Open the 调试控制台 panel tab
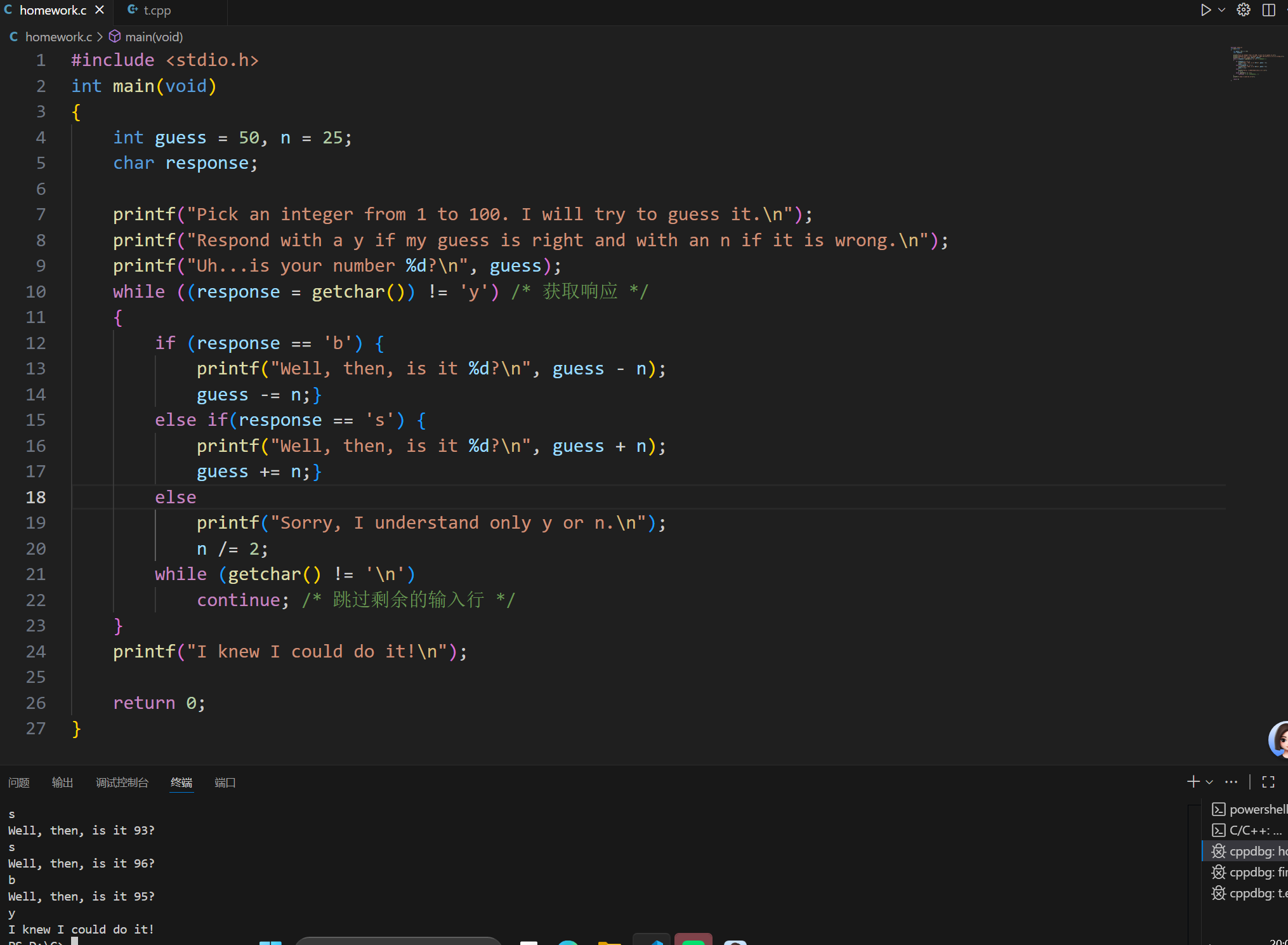Image resolution: width=1288 pixels, height=945 pixels. [122, 783]
